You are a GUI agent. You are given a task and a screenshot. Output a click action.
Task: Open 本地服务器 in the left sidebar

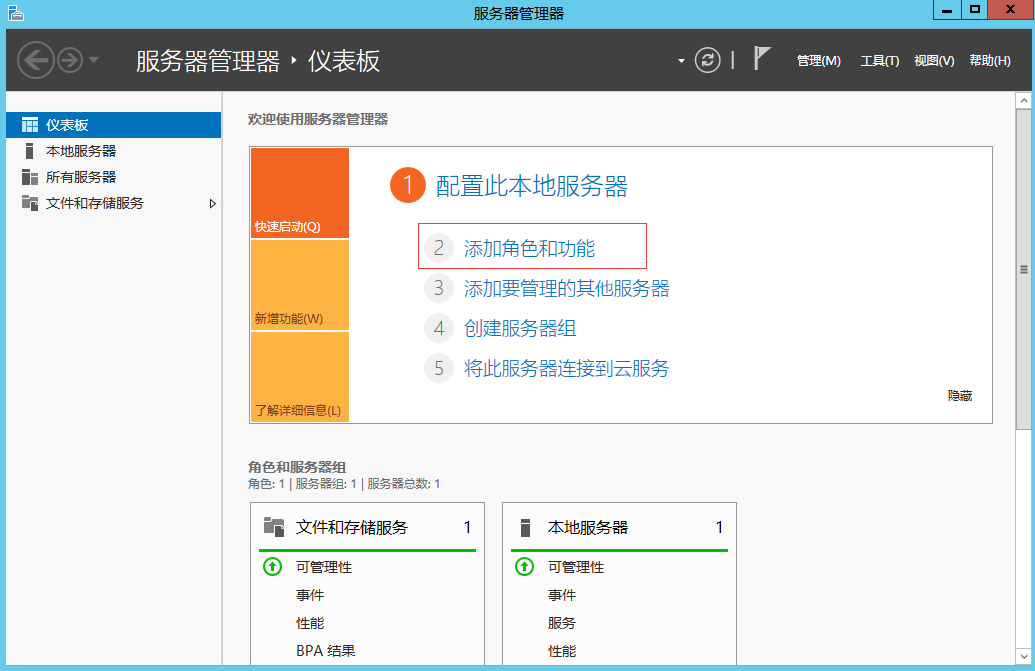(x=80, y=151)
